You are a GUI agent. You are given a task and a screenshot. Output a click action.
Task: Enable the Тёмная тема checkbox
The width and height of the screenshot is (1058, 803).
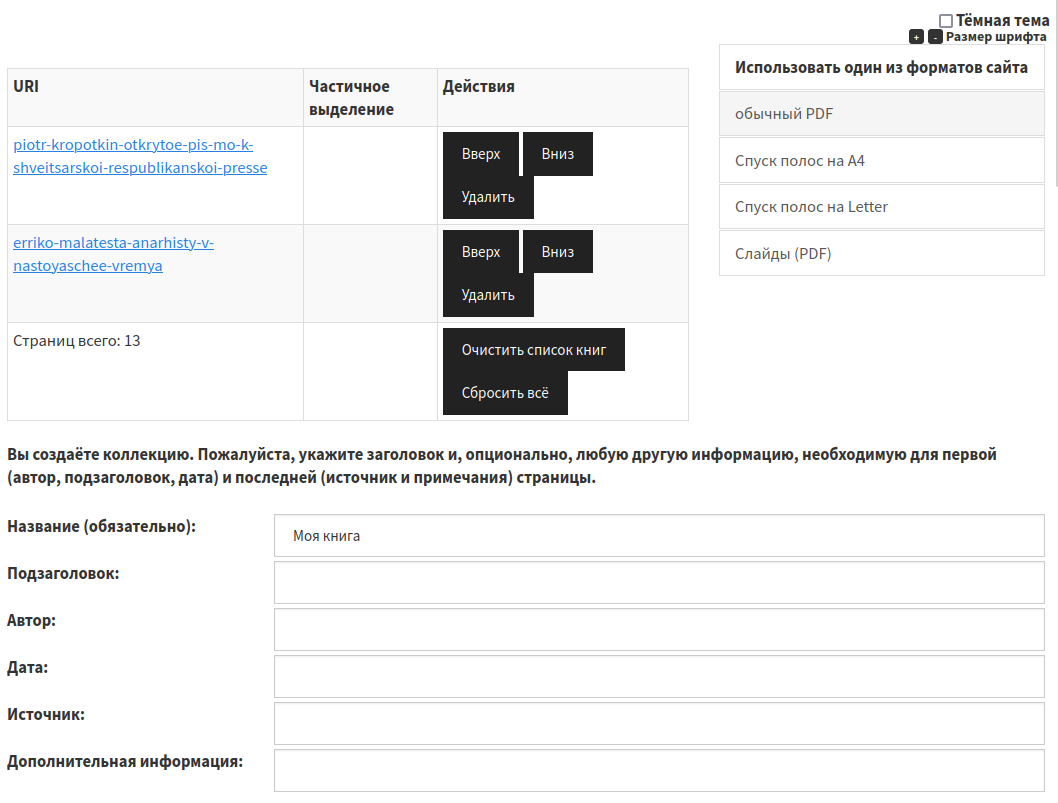(x=946, y=21)
